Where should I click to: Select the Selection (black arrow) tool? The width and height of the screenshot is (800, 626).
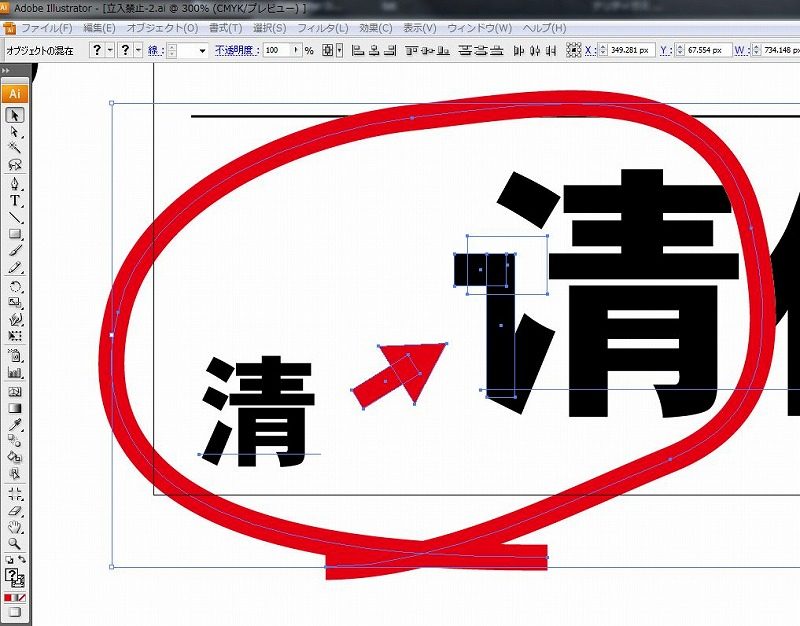15,115
